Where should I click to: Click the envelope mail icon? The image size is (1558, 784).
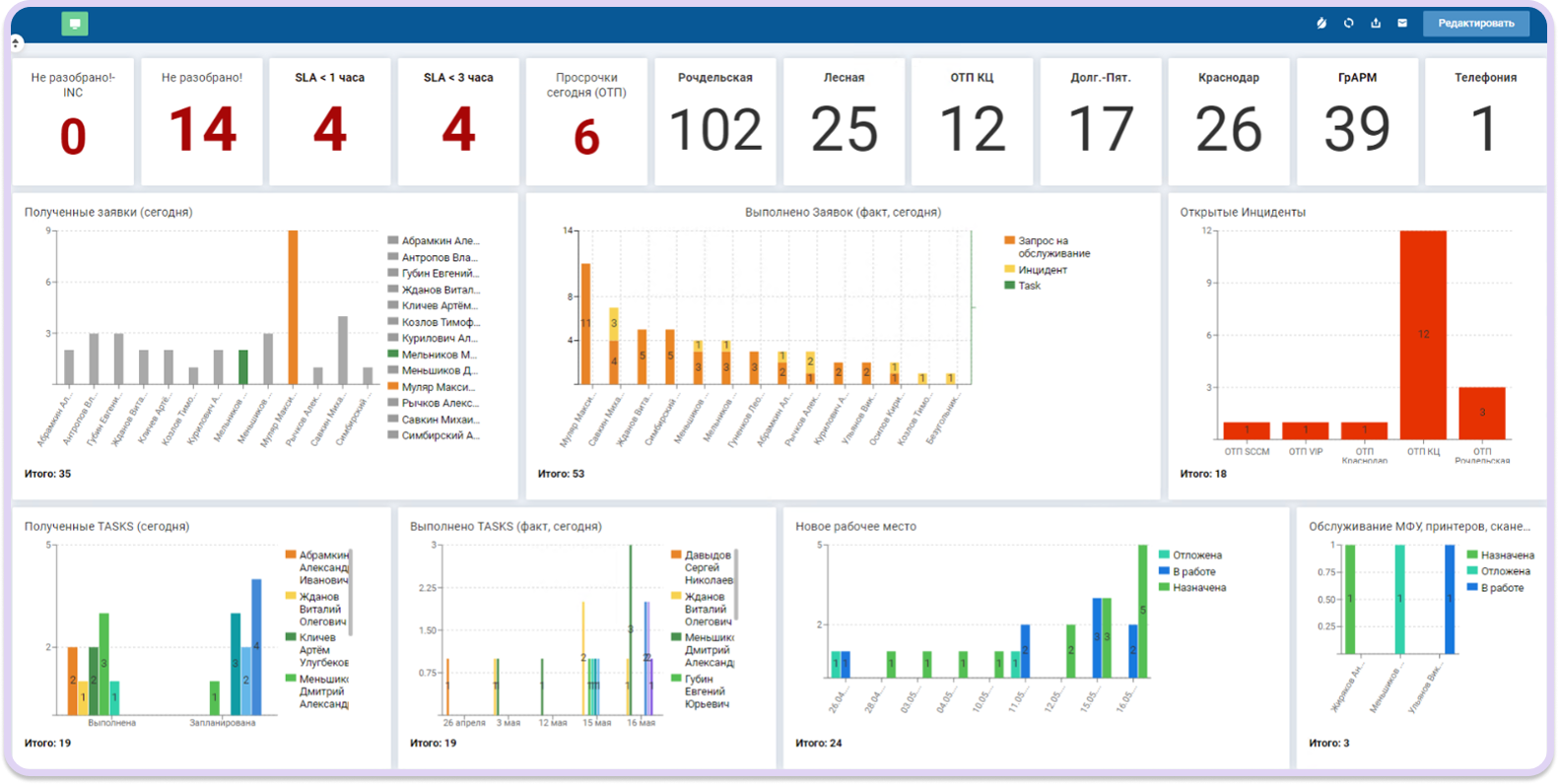(x=1402, y=24)
